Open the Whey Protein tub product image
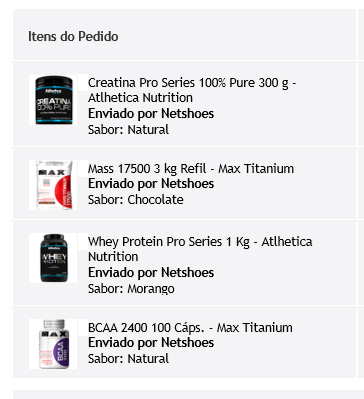 click(x=53, y=258)
